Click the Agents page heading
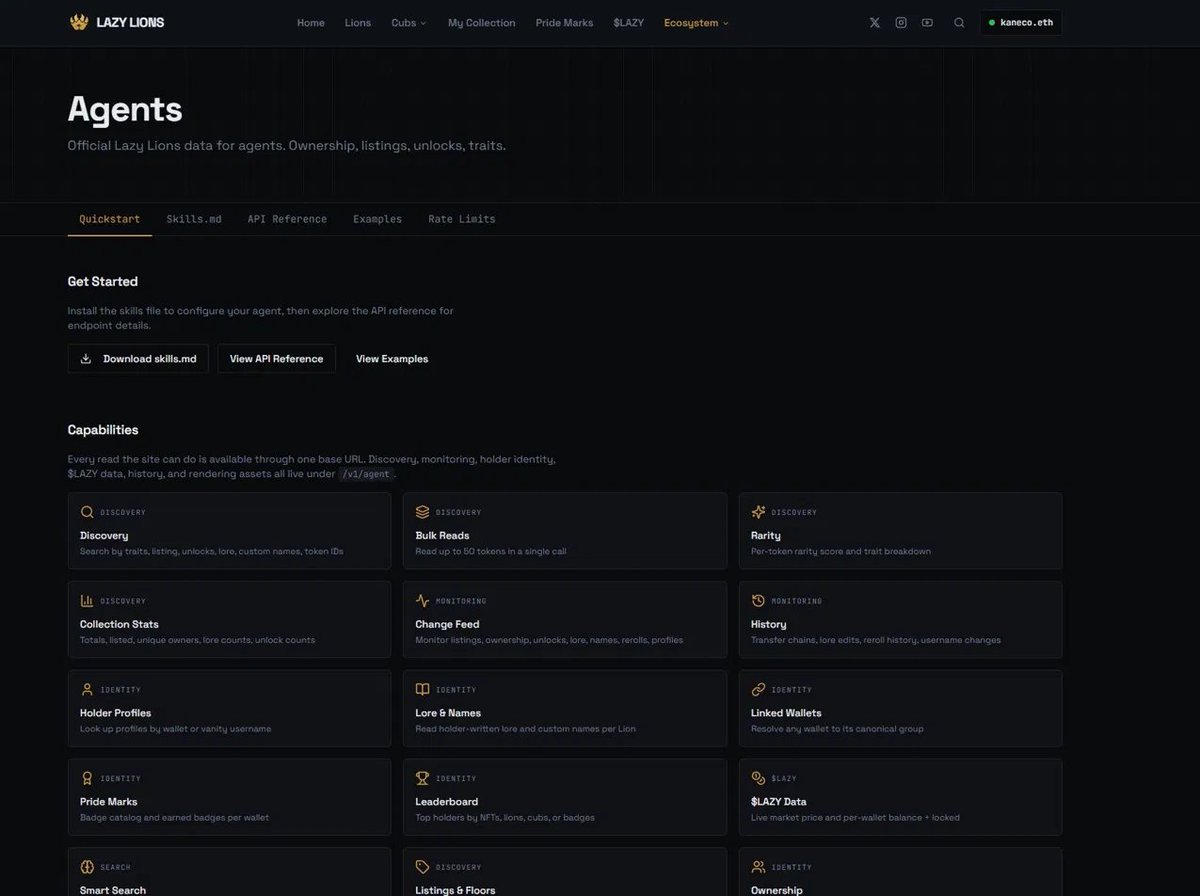The width and height of the screenshot is (1200, 896). [x=125, y=108]
